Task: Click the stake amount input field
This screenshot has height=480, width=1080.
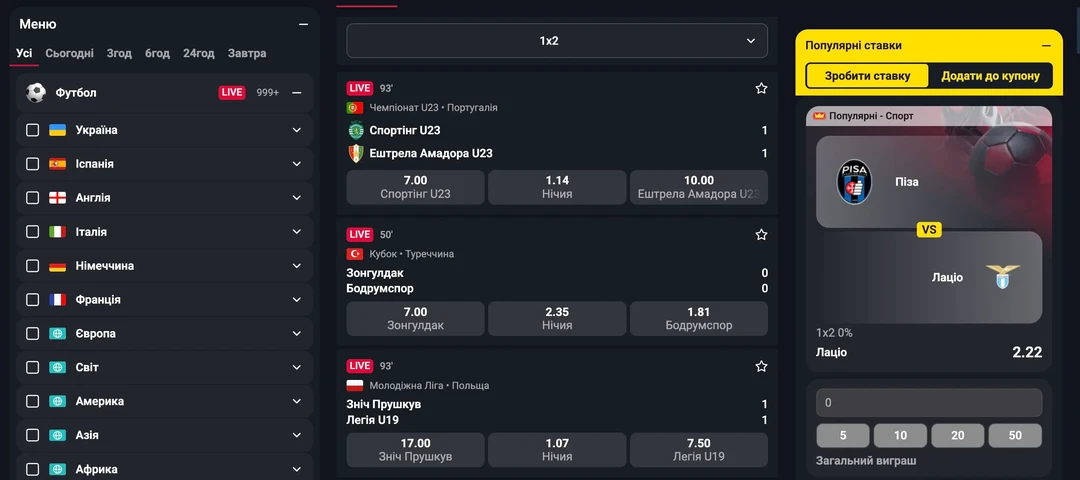Action: (929, 403)
